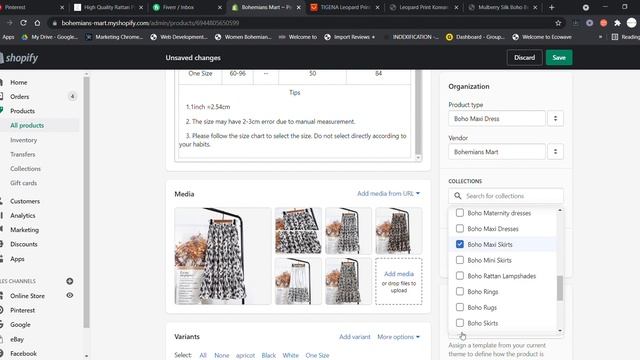Click the browser reload icon

point(23,23)
